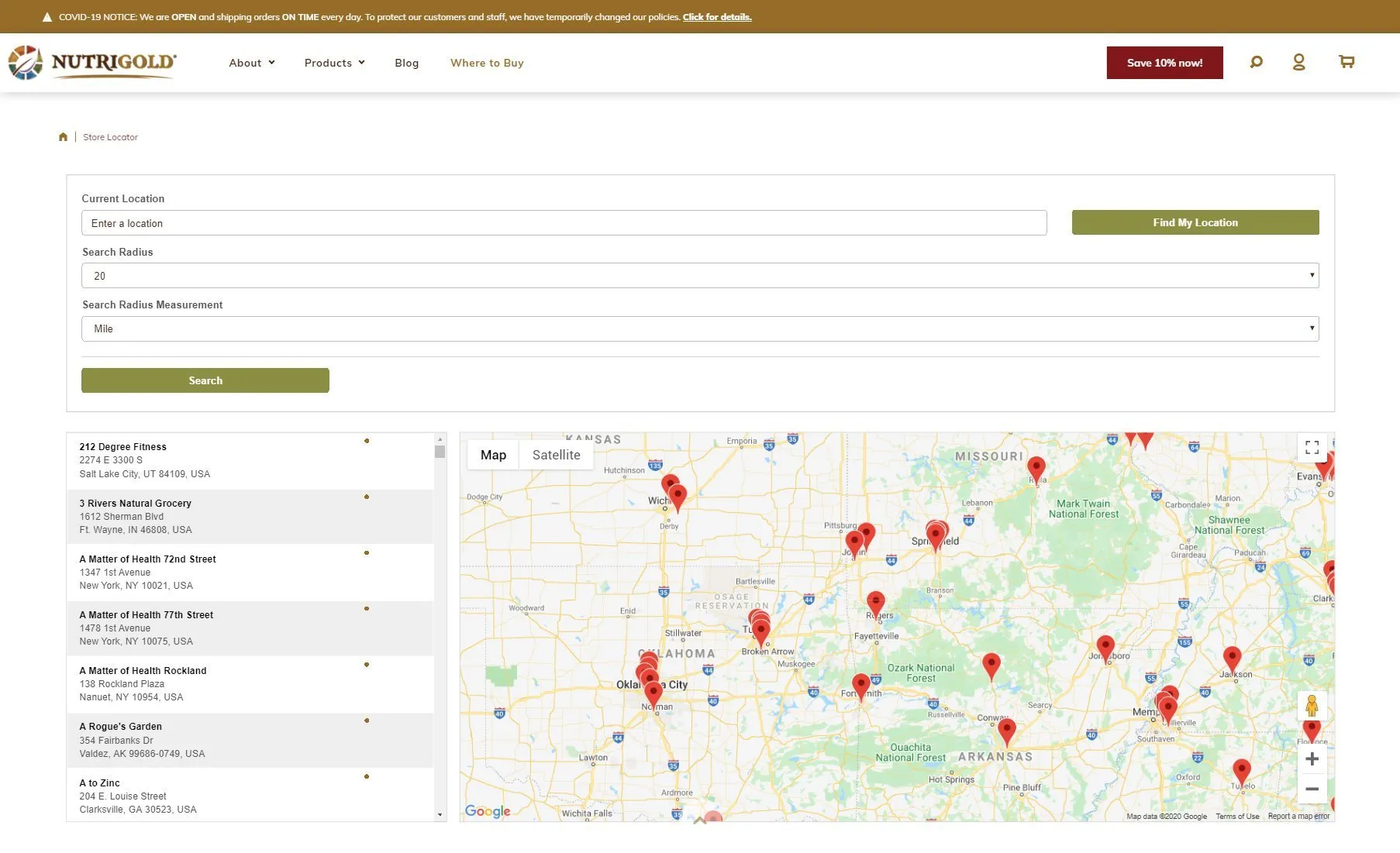Expand the About menu
The width and height of the screenshot is (1400, 853).
[252, 63]
